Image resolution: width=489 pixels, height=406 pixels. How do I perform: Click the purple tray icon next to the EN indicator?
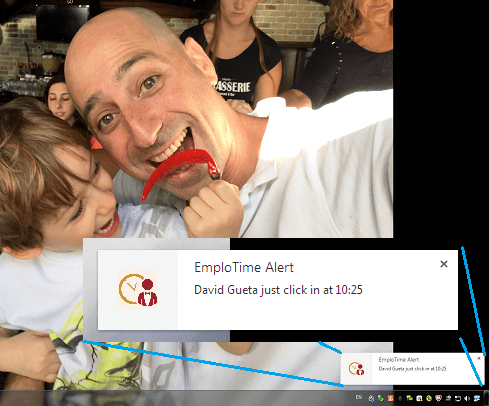coord(371,398)
